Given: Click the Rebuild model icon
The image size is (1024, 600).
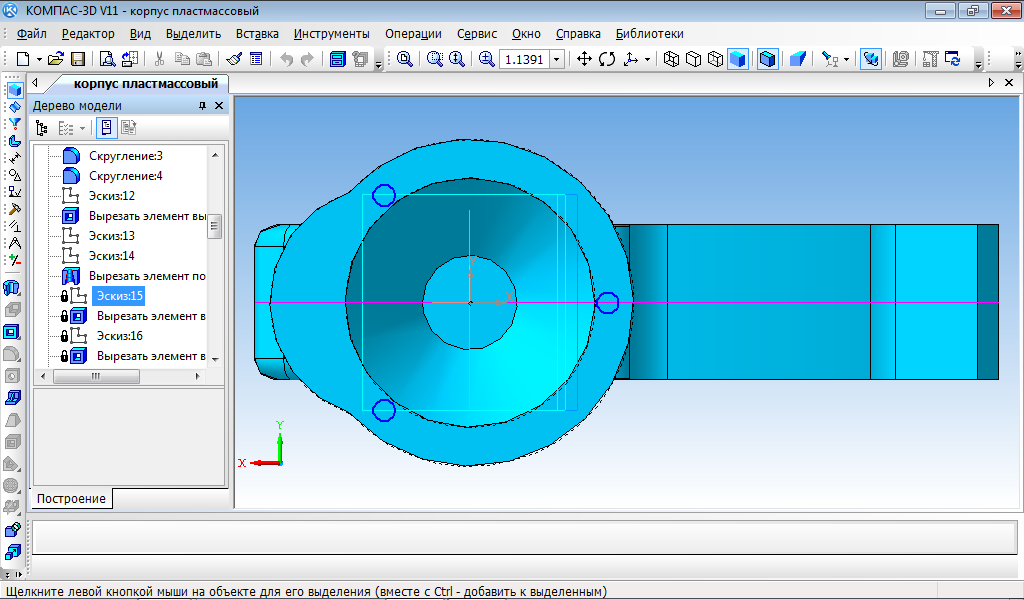Looking at the screenshot, I should tap(952, 59).
